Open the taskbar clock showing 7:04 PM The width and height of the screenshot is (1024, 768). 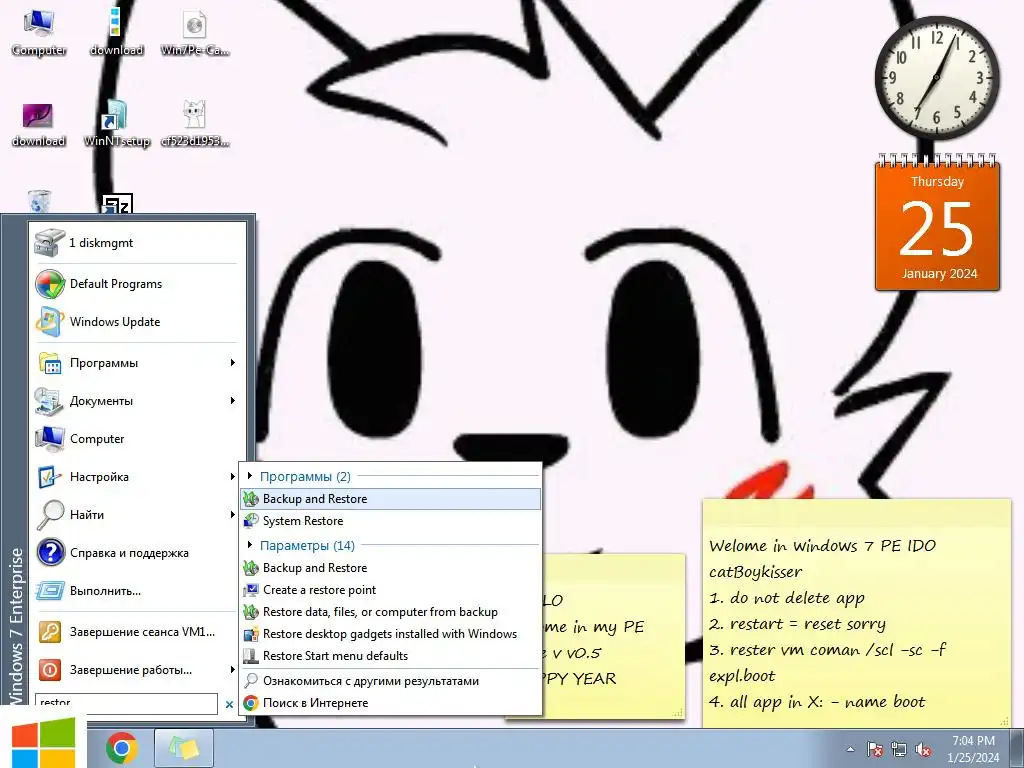(x=973, y=749)
